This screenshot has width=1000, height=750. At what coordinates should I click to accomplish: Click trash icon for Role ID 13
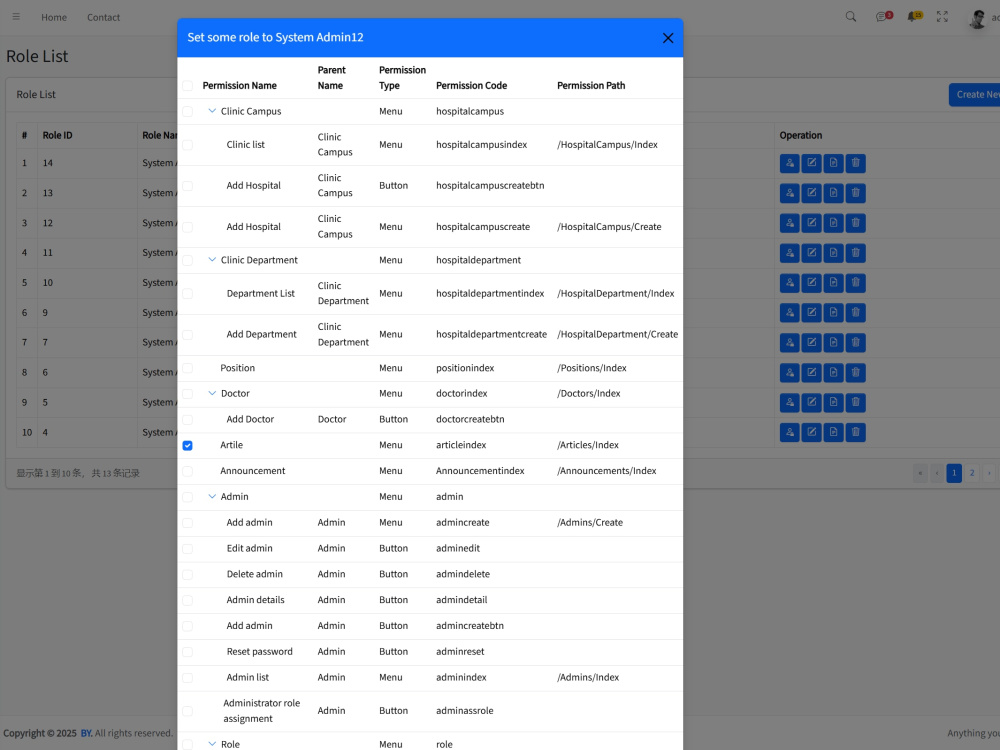coord(856,193)
